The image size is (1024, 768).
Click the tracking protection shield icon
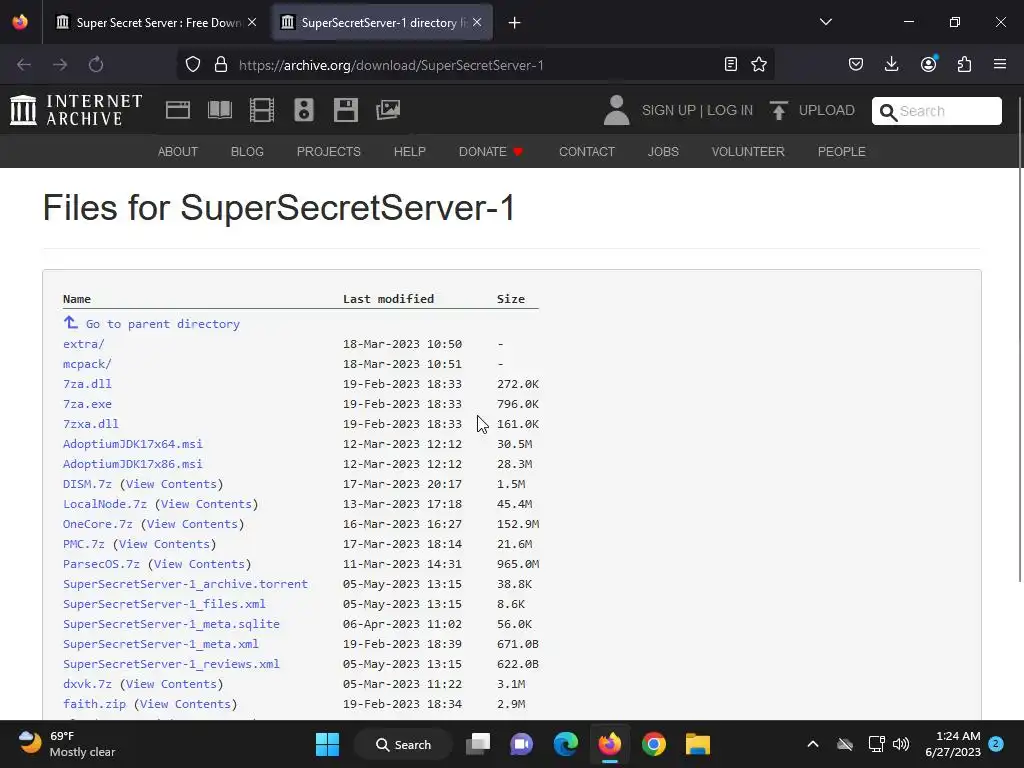193,65
